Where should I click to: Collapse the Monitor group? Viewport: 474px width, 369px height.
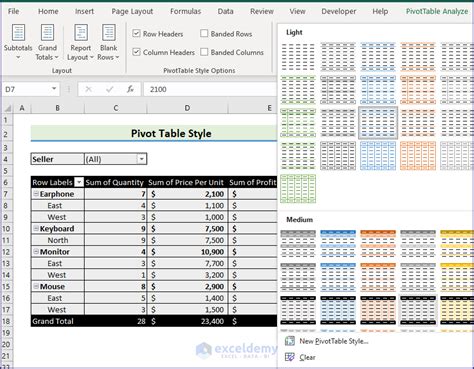[x=36, y=251]
